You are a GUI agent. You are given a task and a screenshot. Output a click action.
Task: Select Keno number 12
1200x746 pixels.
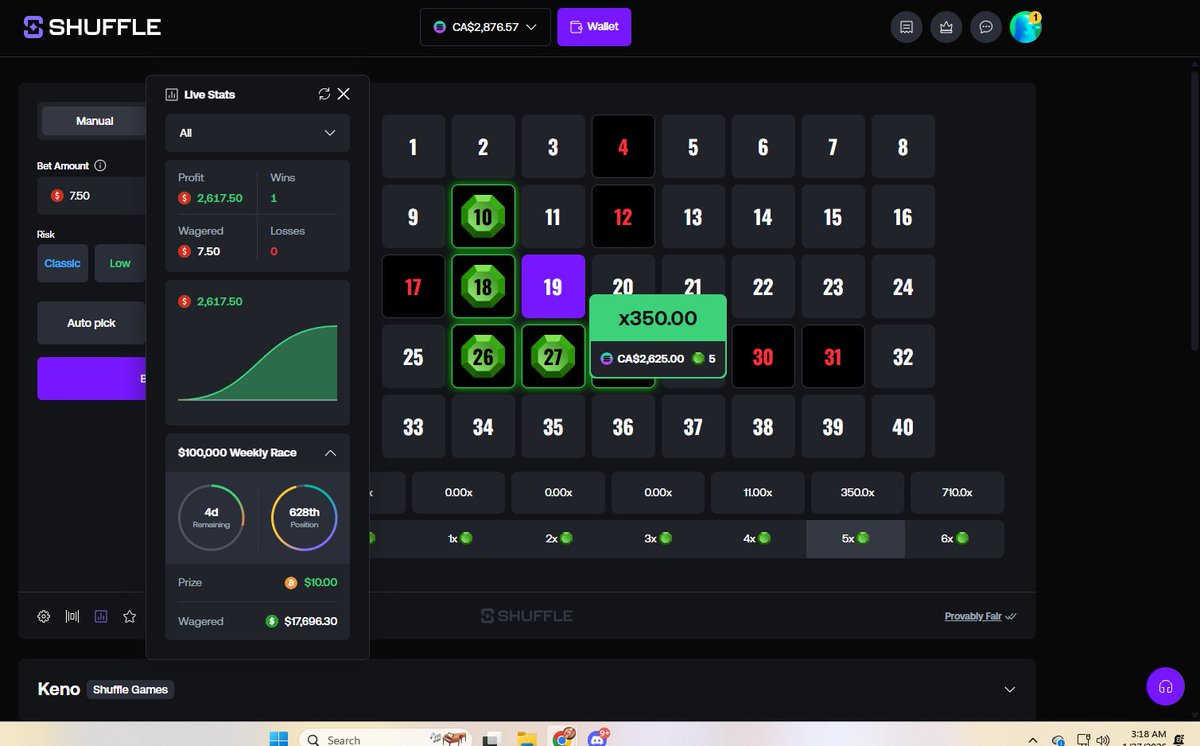click(623, 217)
